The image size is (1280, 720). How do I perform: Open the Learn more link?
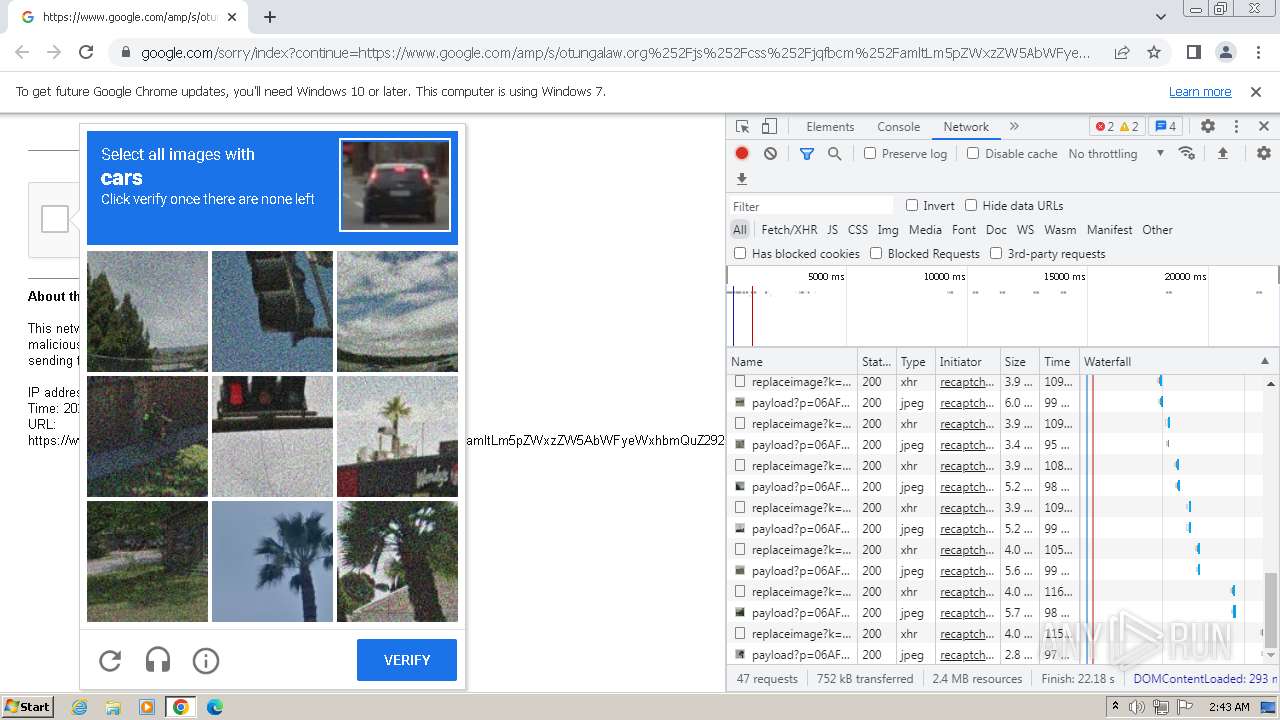tap(1200, 91)
